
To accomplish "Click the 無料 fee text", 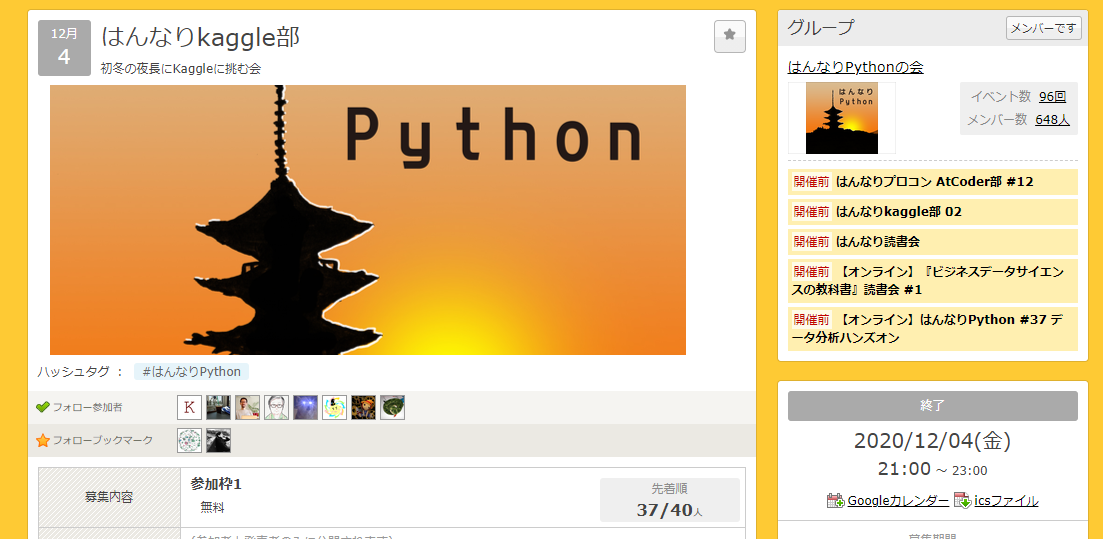I will click(x=212, y=507).
